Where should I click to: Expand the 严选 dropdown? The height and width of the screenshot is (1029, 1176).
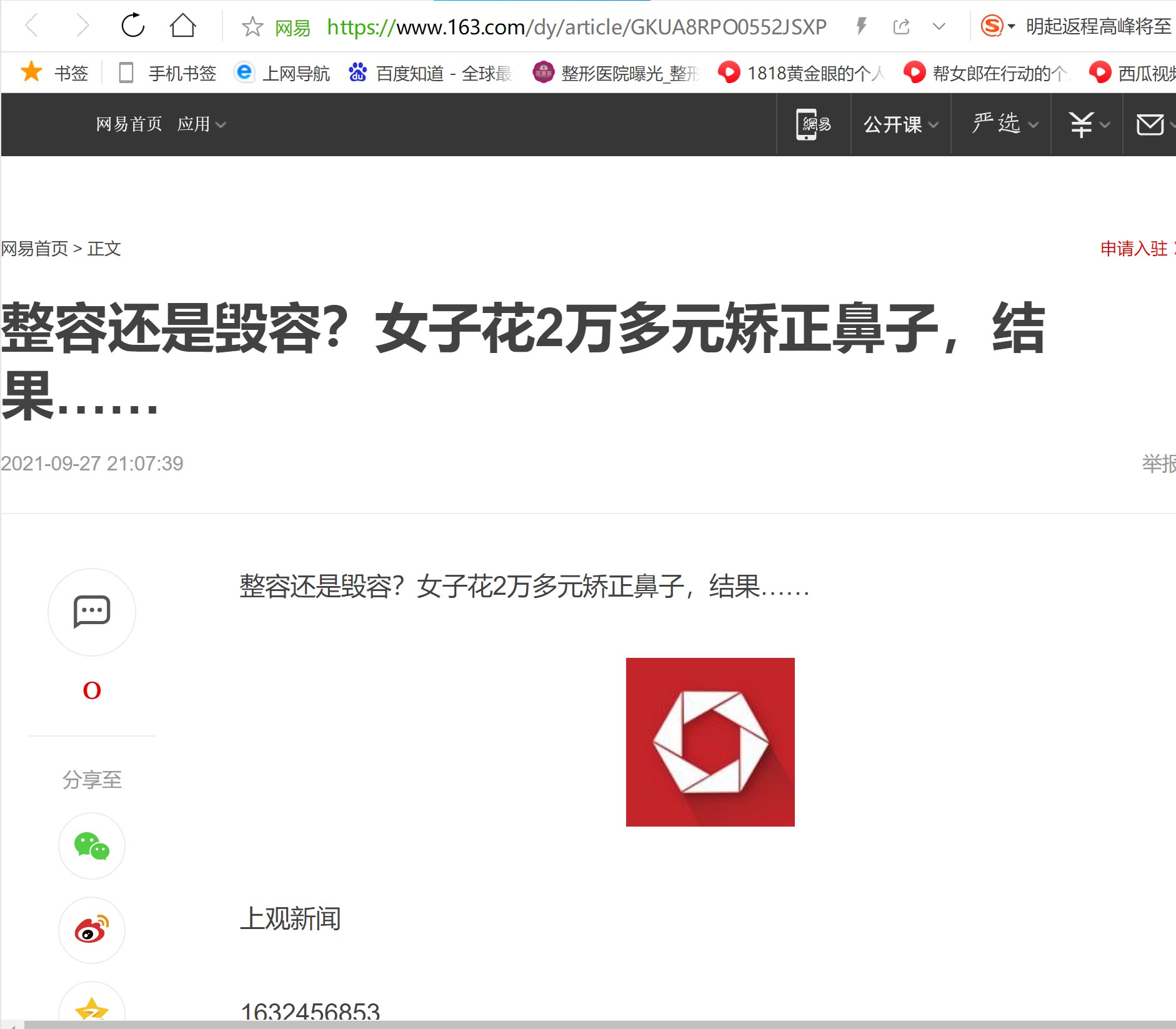(1005, 124)
